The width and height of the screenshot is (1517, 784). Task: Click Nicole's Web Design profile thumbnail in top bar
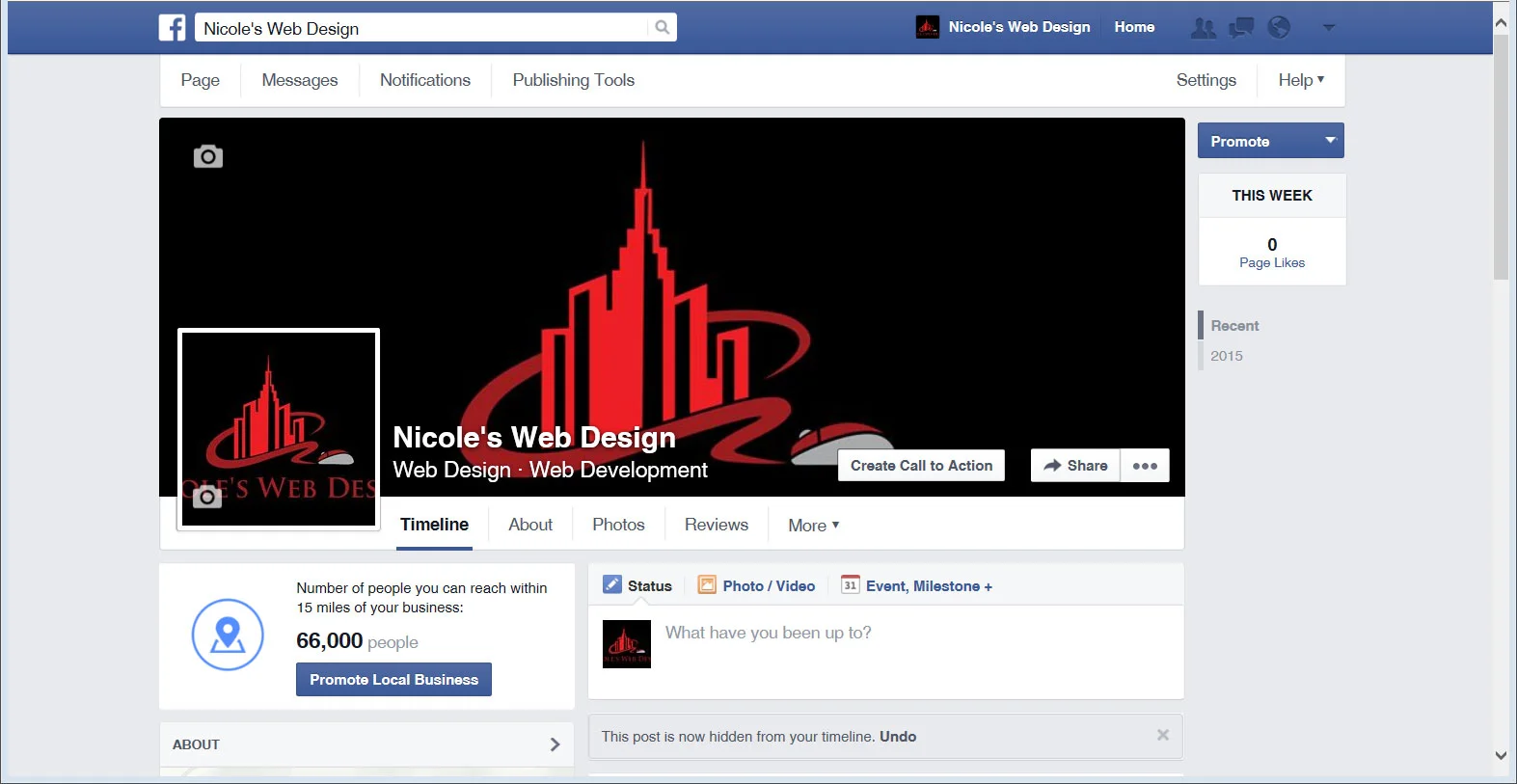[928, 27]
